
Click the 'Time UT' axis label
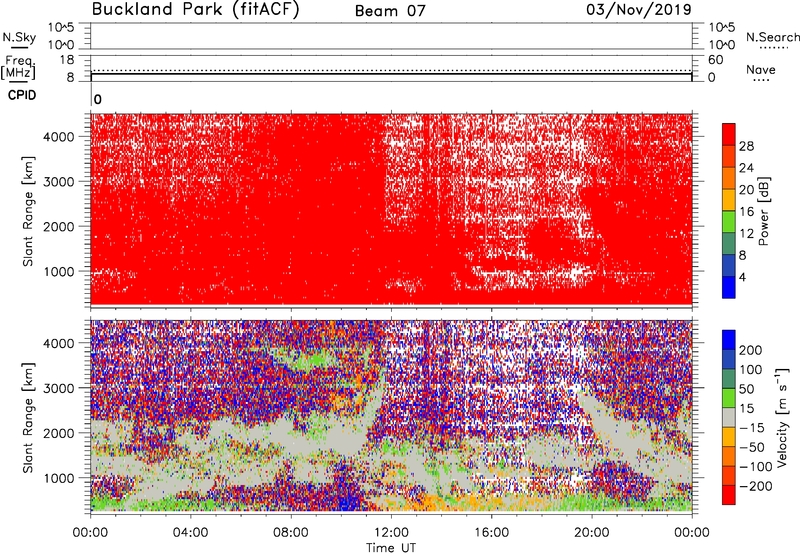[391, 548]
